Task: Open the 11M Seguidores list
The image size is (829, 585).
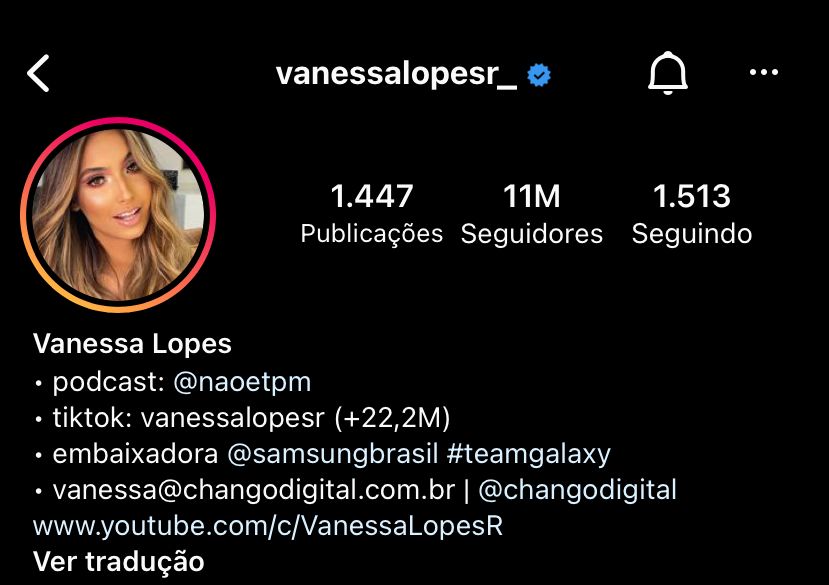Action: [531, 214]
